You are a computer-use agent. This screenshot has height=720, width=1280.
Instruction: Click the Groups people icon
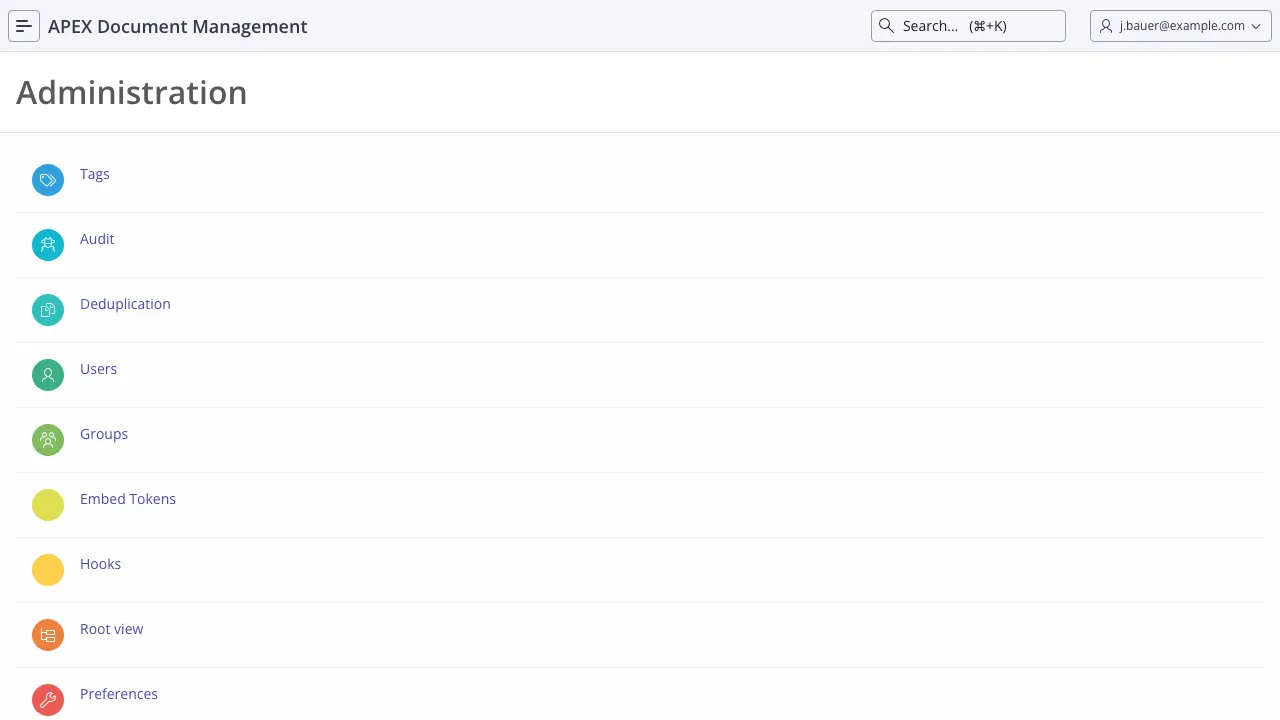pos(48,440)
